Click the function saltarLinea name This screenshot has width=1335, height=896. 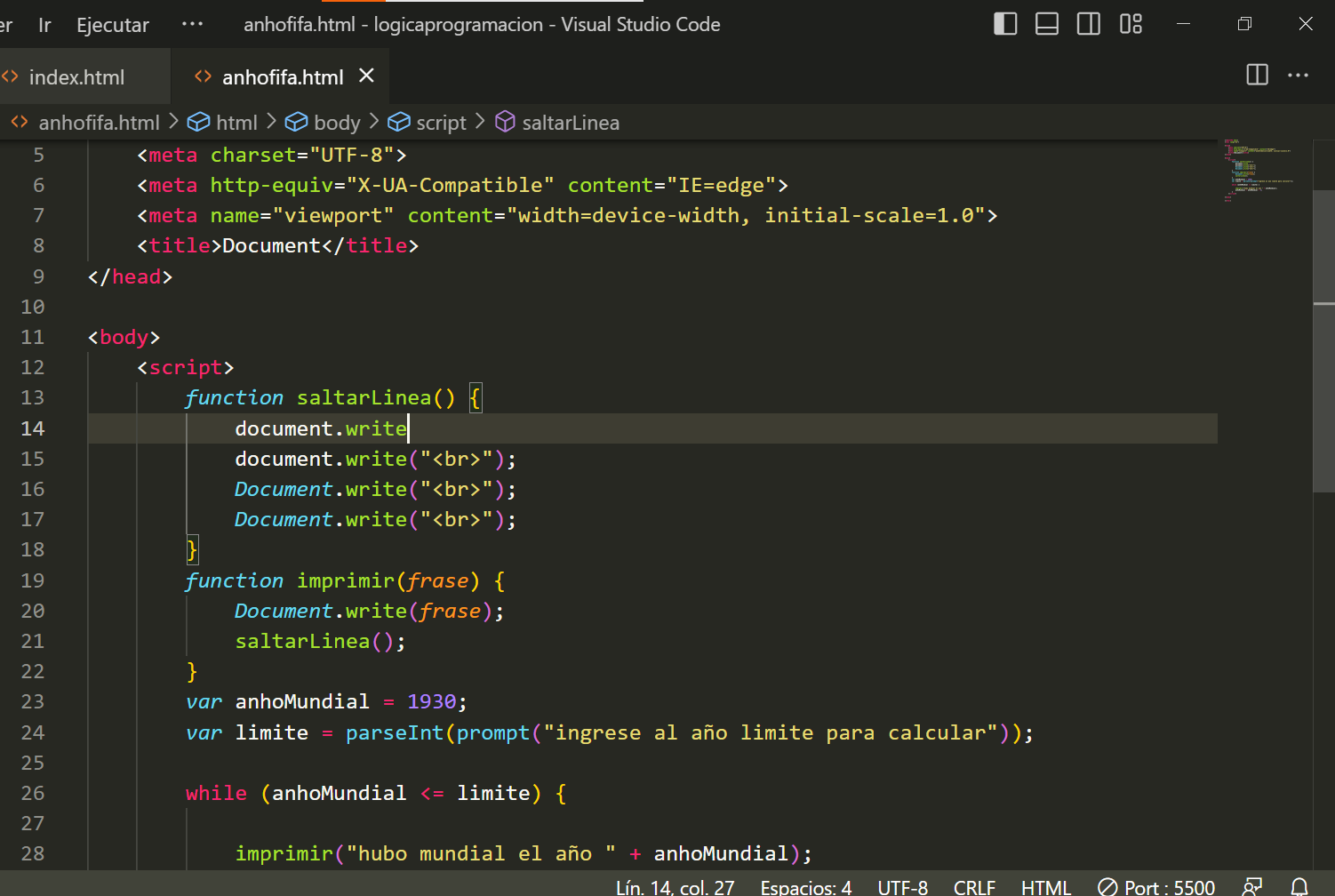(x=364, y=397)
